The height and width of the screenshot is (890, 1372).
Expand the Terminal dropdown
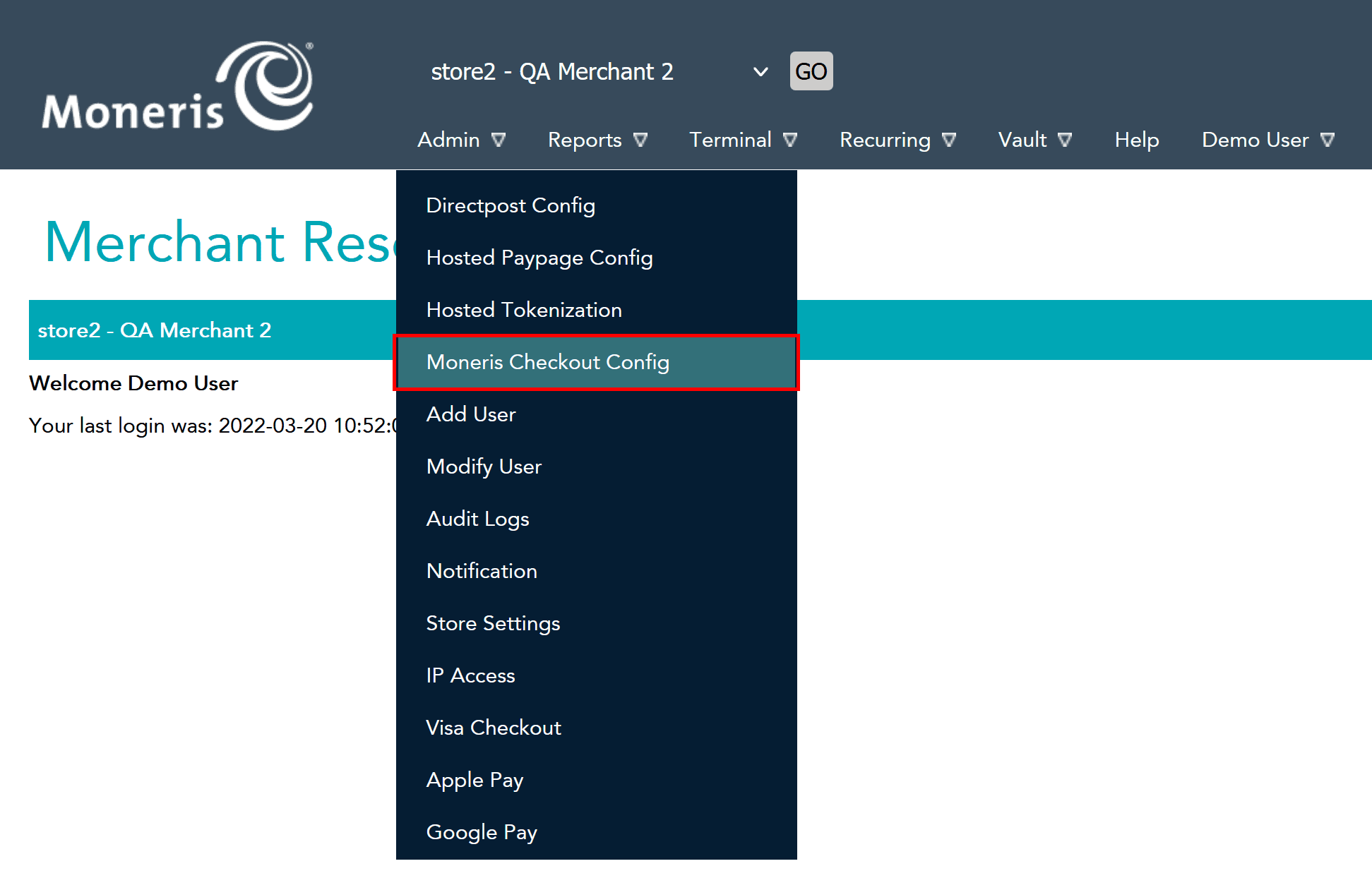click(x=790, y=140)
